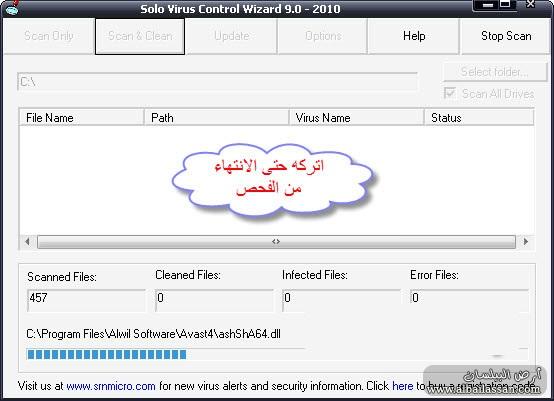The height and width of the screenshot is (401, 554).
Task: Click the scan progress bar
Action: (277, 354)
